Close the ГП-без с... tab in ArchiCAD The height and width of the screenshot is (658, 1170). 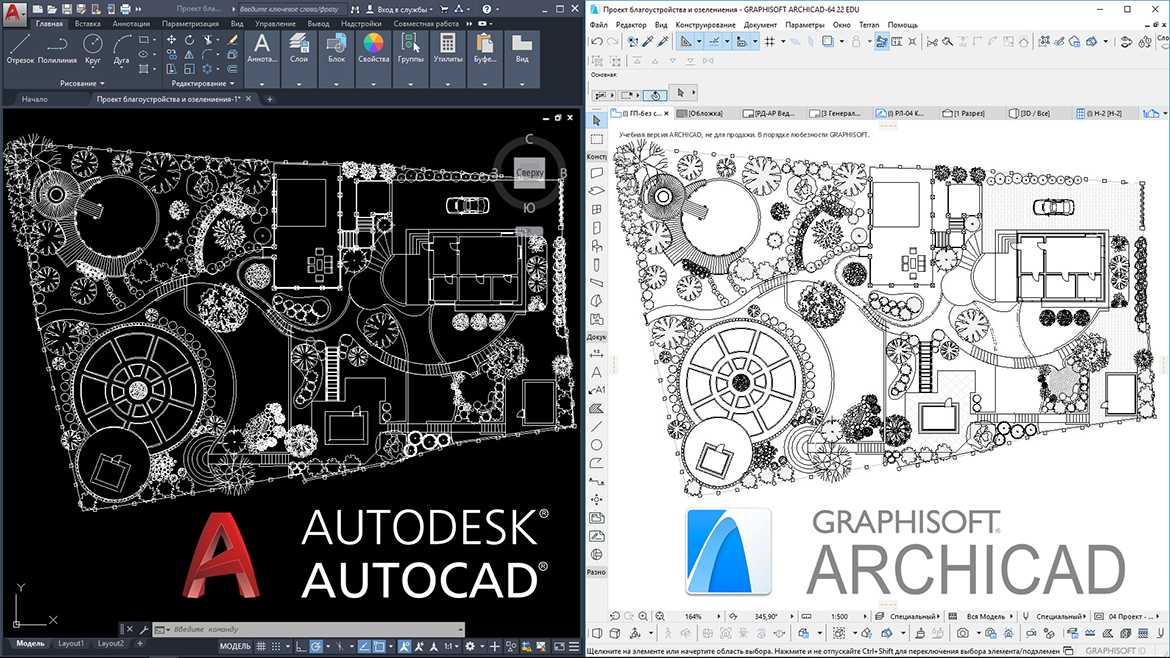666,113
